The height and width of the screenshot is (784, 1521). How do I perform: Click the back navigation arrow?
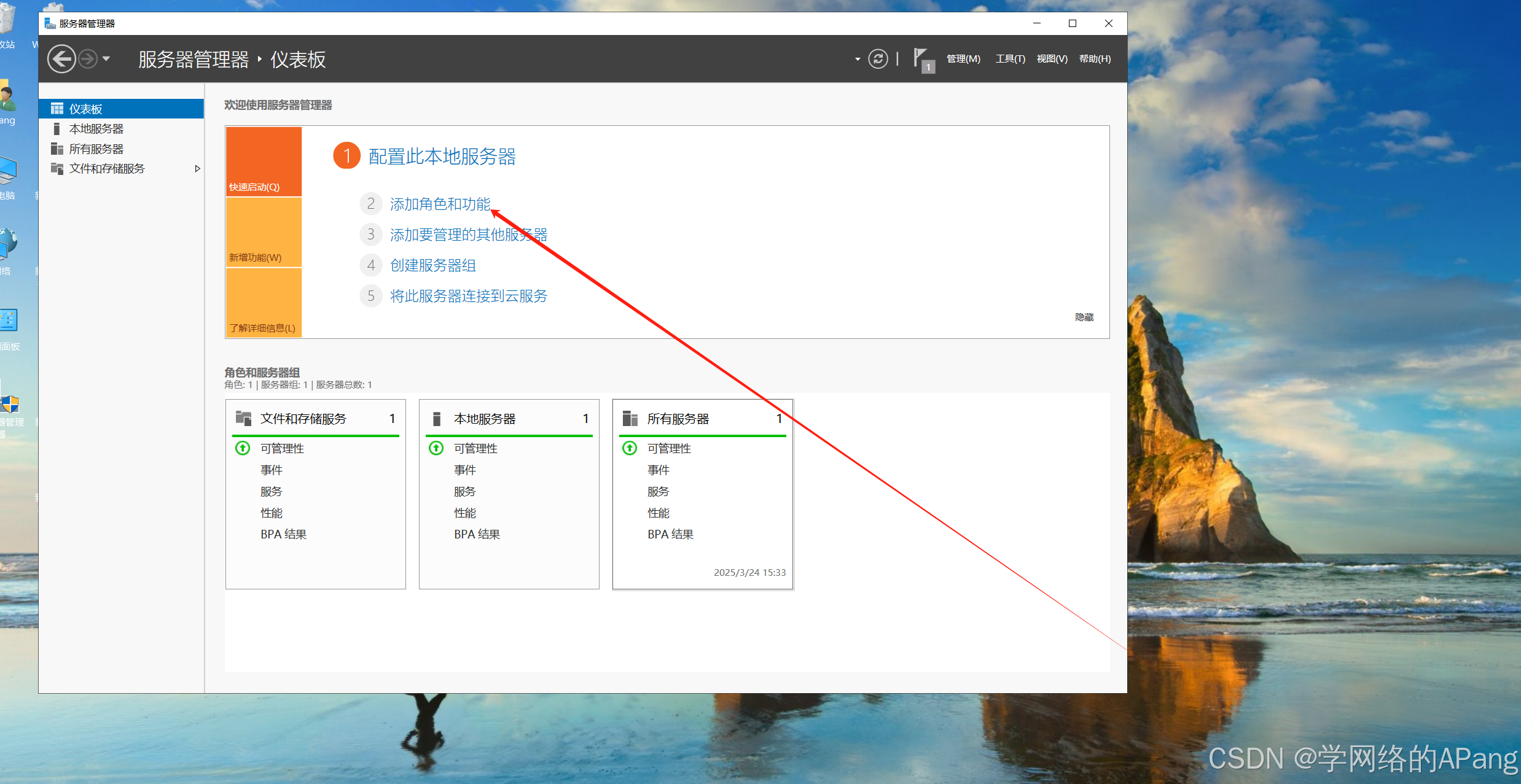(x=61, y=60)
